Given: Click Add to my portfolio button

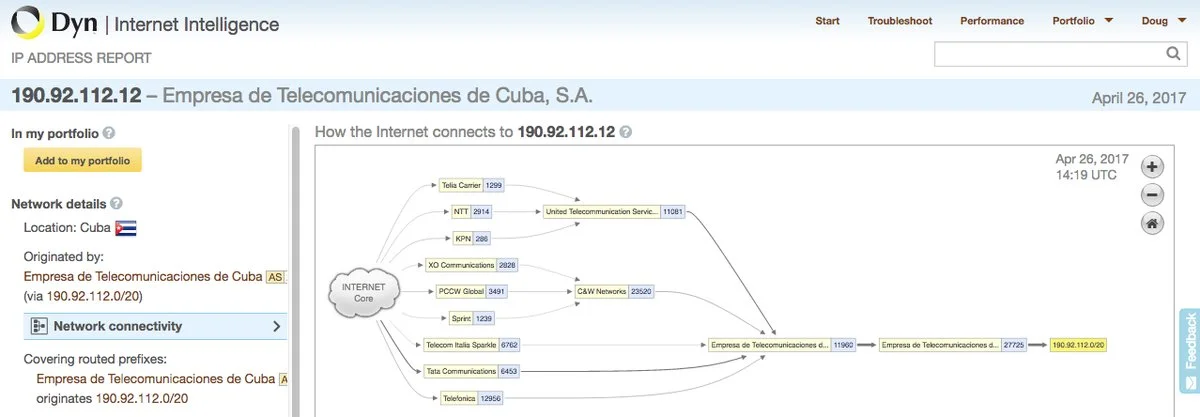Looking at the screenshot, I should point(83,161).
